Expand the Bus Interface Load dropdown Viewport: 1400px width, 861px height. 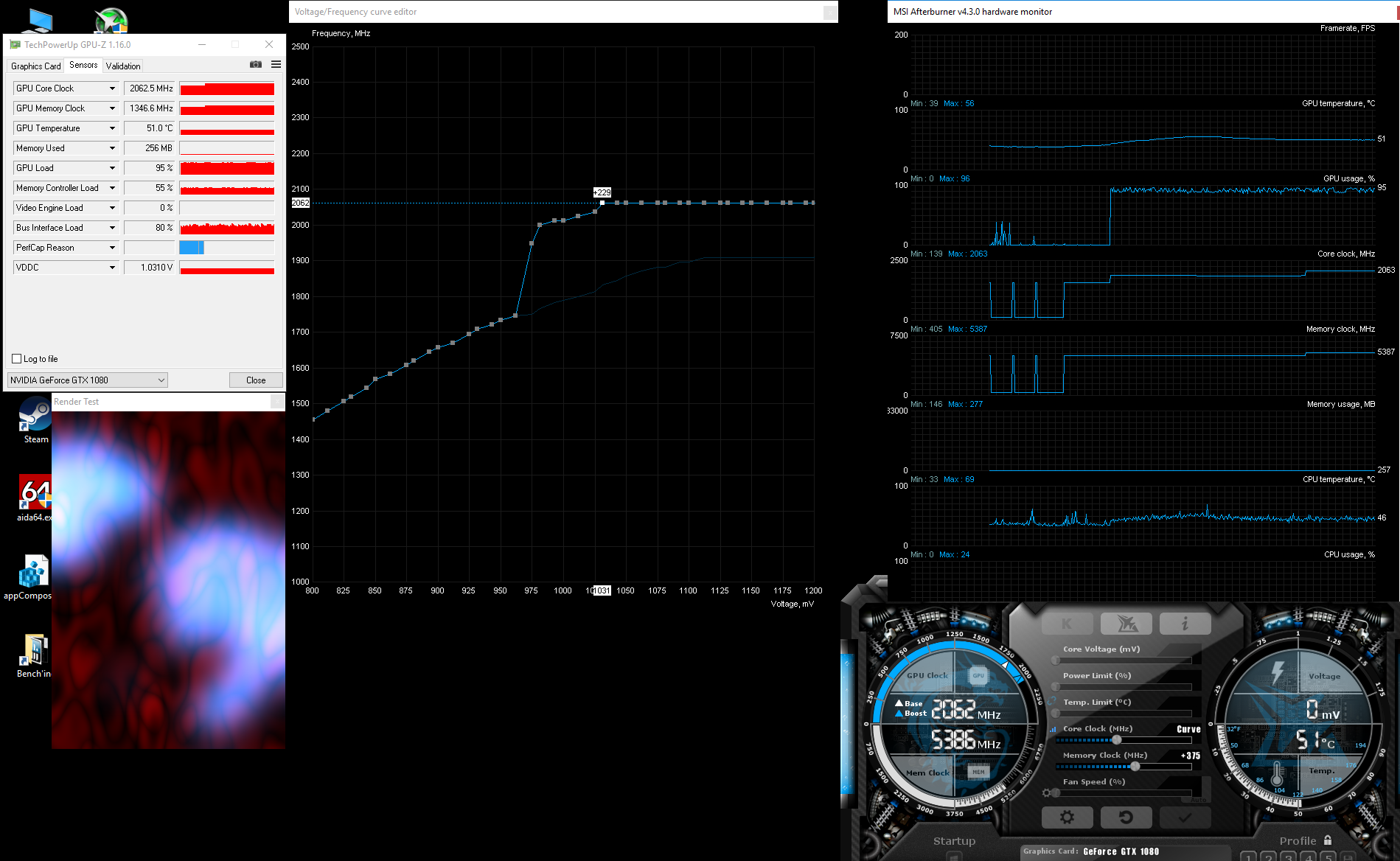[112, 228]
